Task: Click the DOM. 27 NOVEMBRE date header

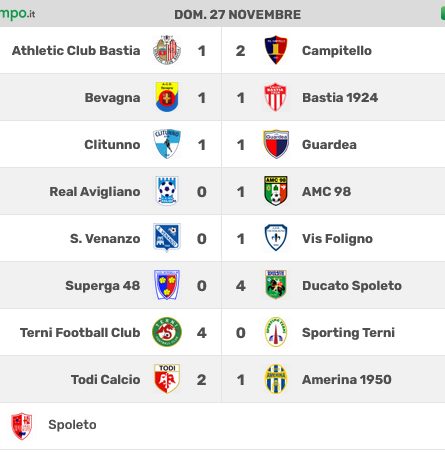Action: [x=238, y=15]
